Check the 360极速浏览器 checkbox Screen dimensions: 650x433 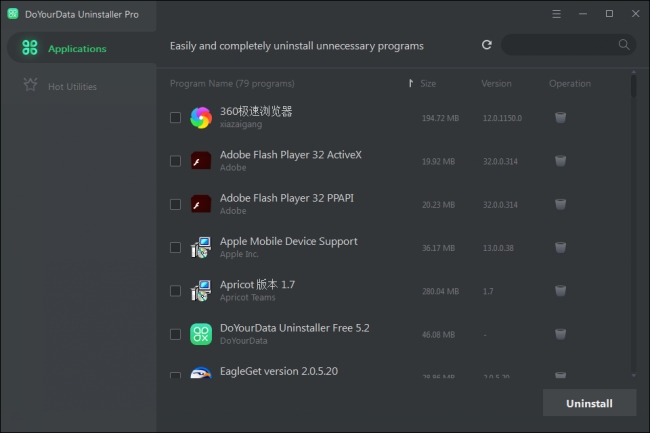click(x=175, y=118)
